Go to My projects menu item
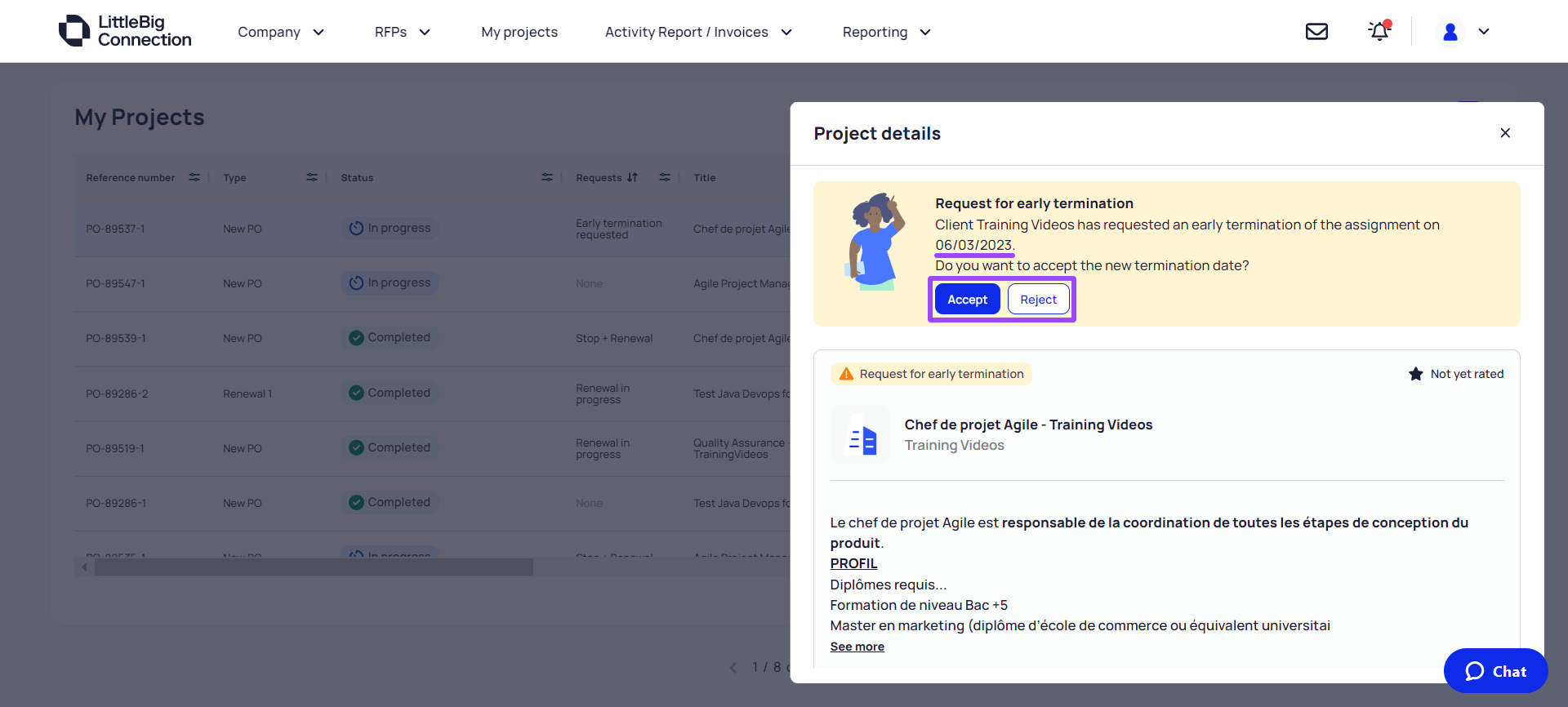 [519, 32]
